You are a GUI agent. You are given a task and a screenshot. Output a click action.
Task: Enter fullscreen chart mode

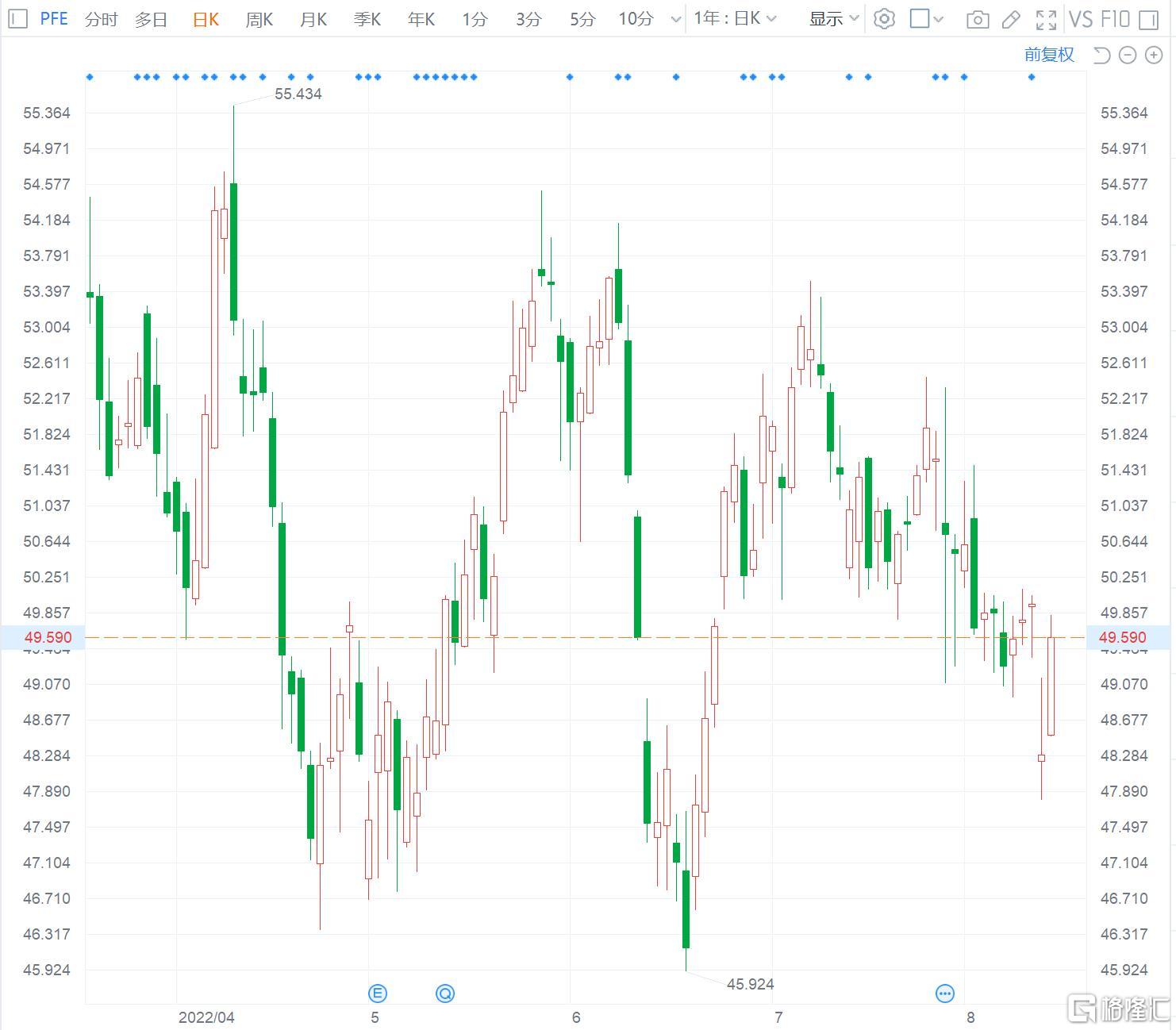[x=1046, y=19]
